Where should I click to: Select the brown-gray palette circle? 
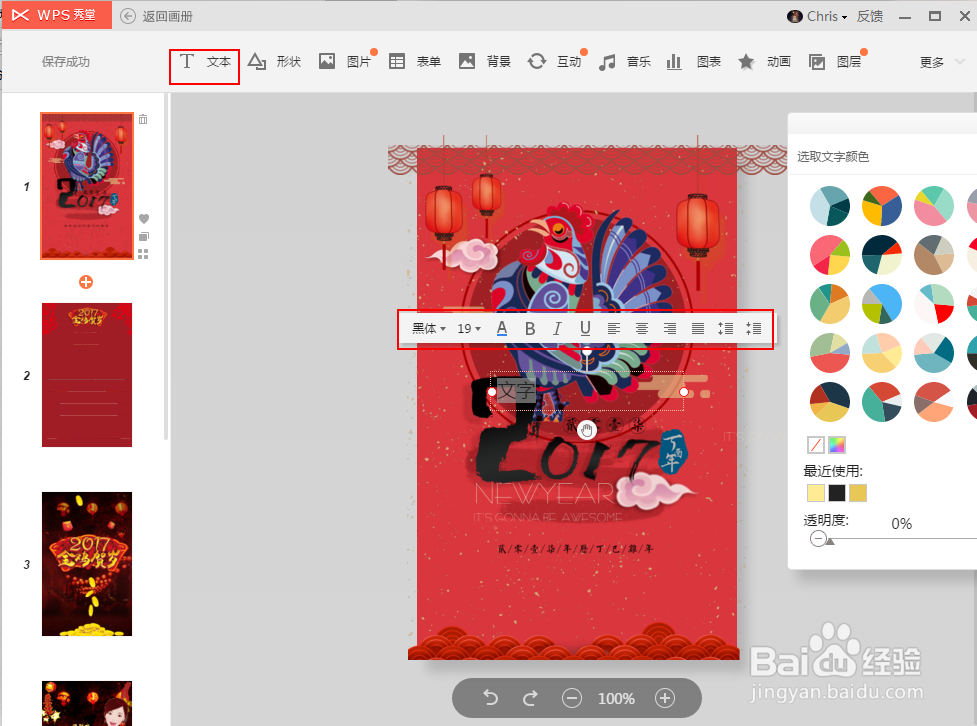[934, 255]
